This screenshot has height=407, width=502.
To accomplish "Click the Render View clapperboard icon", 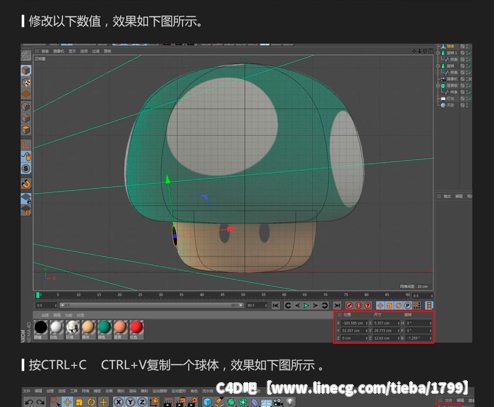I will [x=169, y=402].
